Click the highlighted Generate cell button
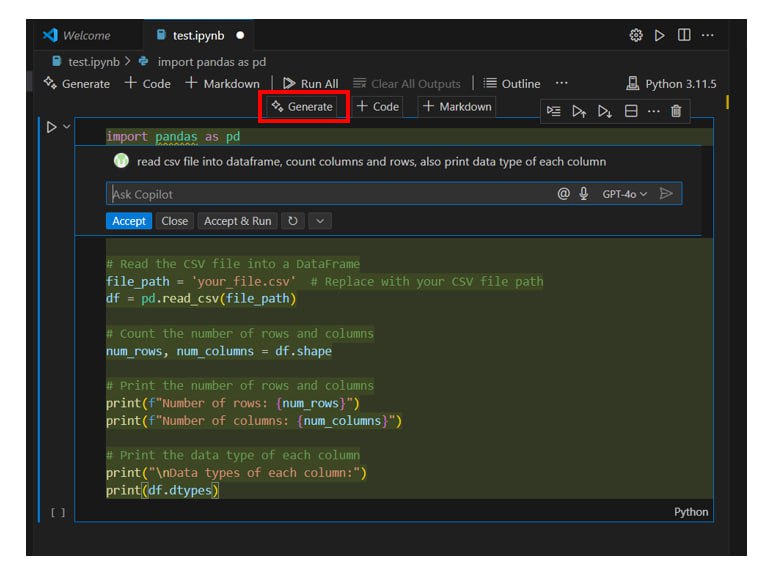 tap(302, 107)
